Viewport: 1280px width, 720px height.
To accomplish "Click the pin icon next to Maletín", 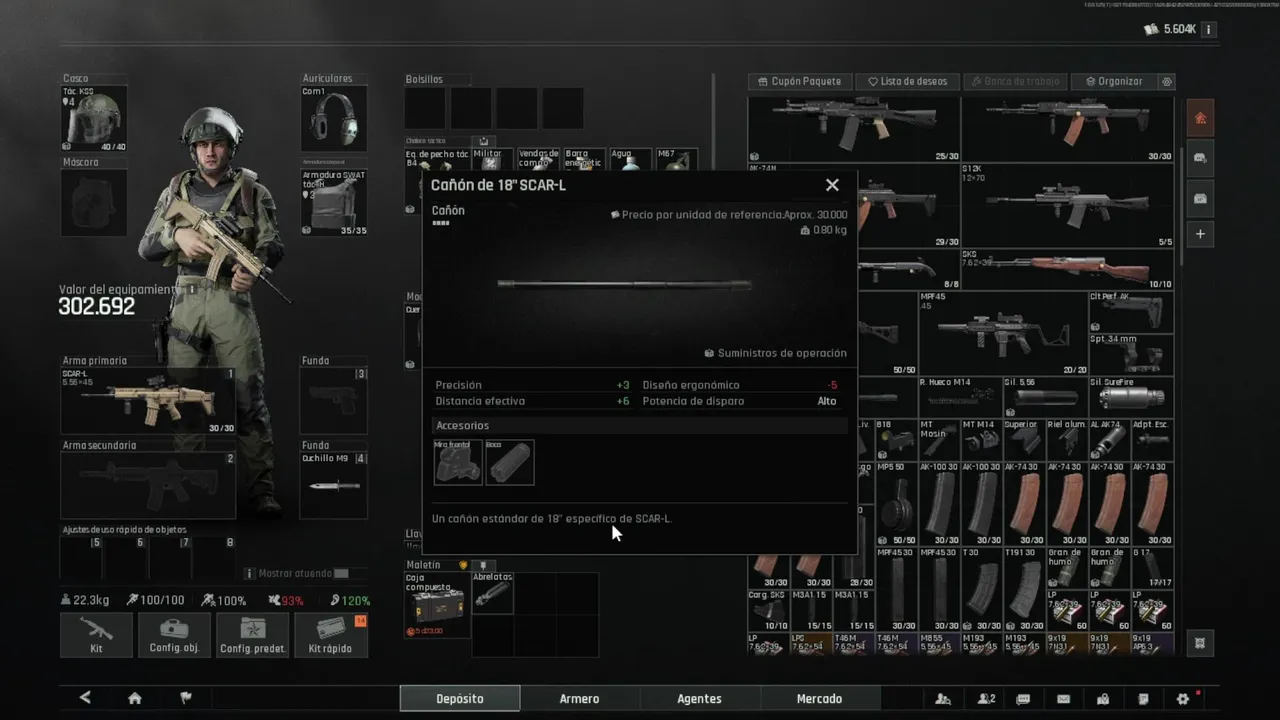I will (x=482, y=565).
